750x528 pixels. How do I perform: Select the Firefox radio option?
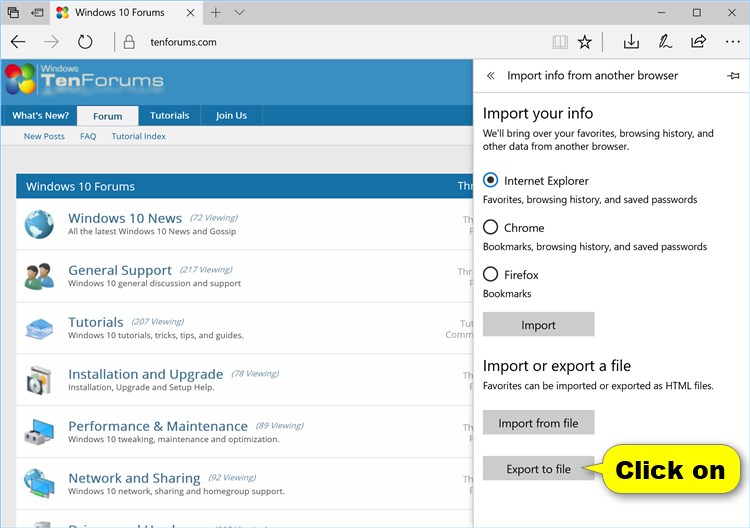[490, 274]
